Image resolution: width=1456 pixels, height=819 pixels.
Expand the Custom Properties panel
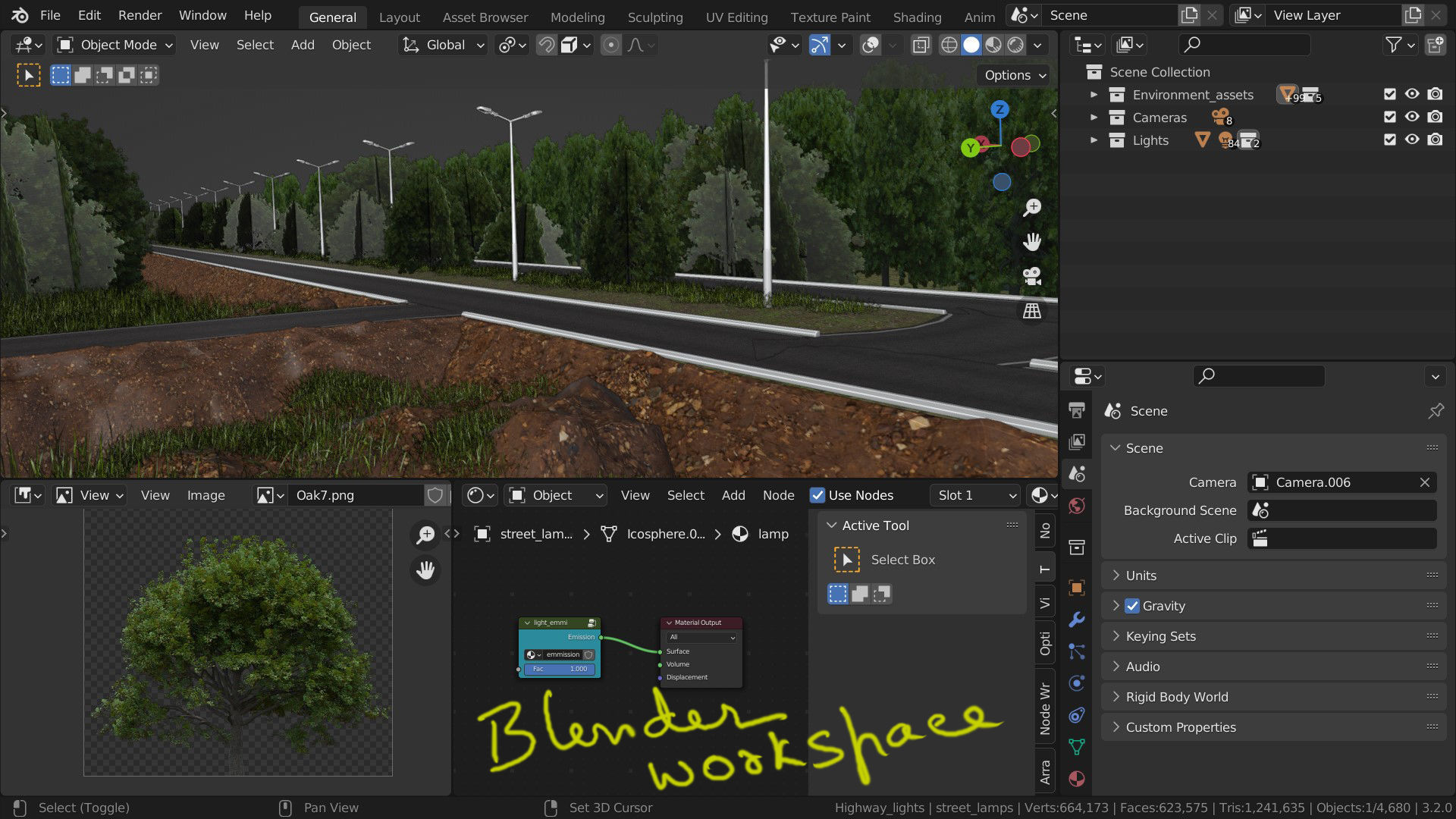click(x=1274, y=727)
